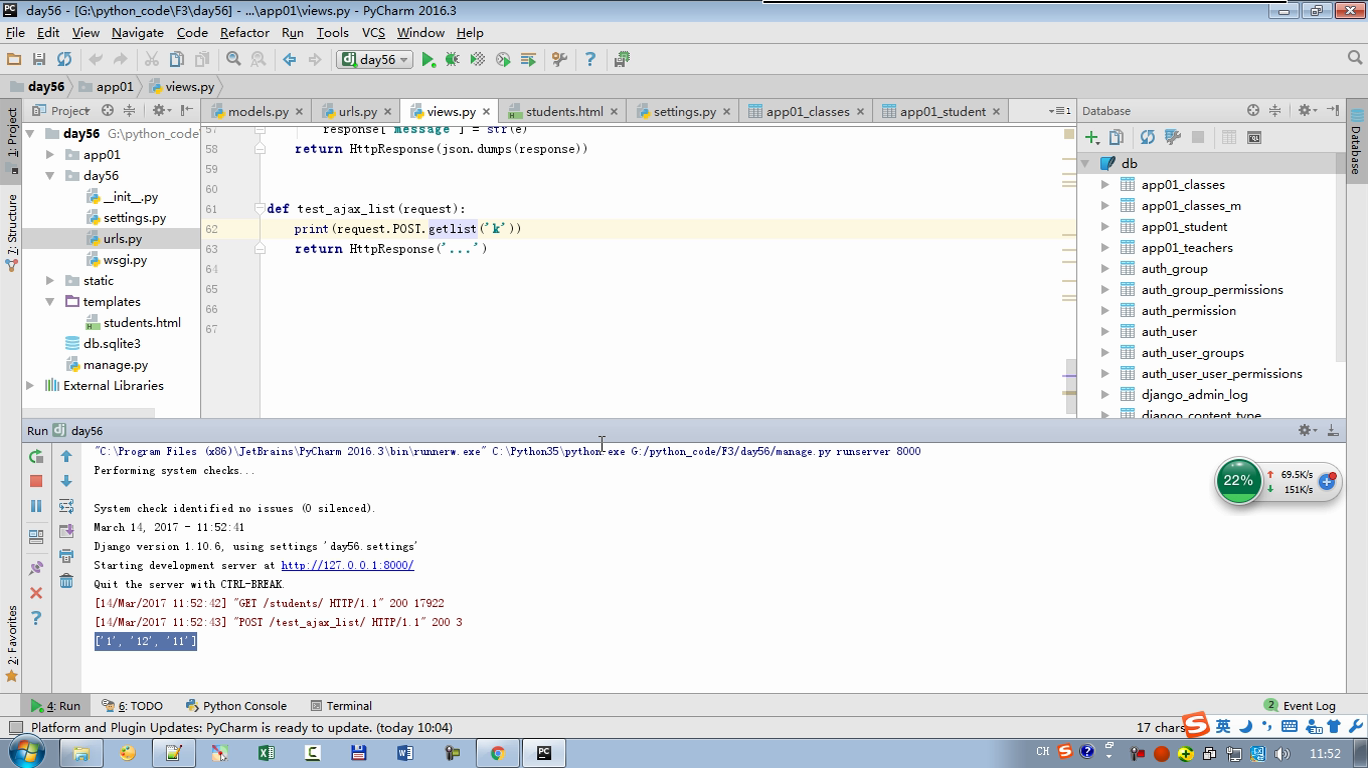The height and width of the screenshot is (768, 1368).
Task: Switch to the students.html editor tab
Action: click(563, 111)
